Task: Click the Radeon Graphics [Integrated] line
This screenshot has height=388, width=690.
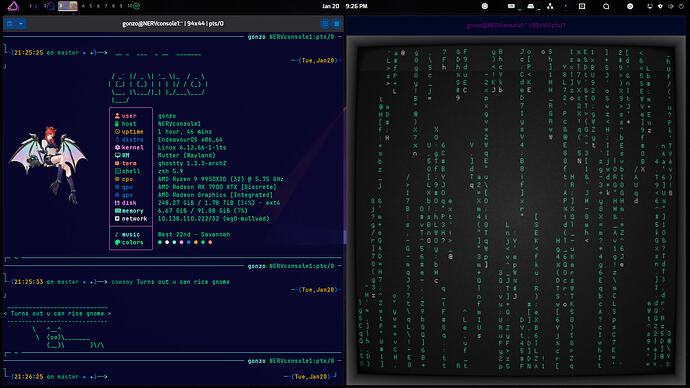Action: pos(216,195)
